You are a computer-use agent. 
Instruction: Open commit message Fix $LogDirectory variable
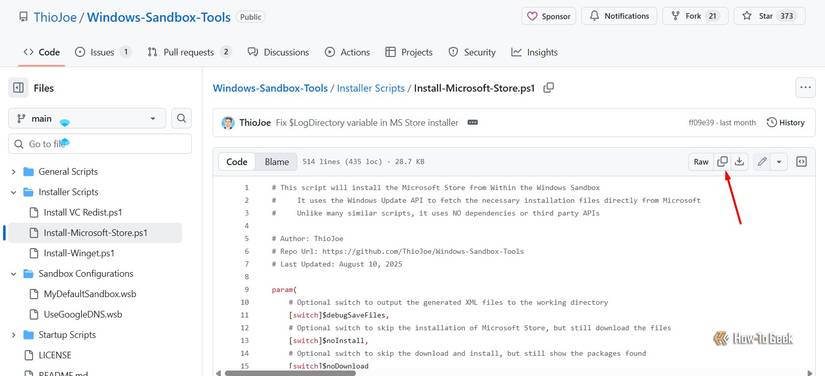367,123
